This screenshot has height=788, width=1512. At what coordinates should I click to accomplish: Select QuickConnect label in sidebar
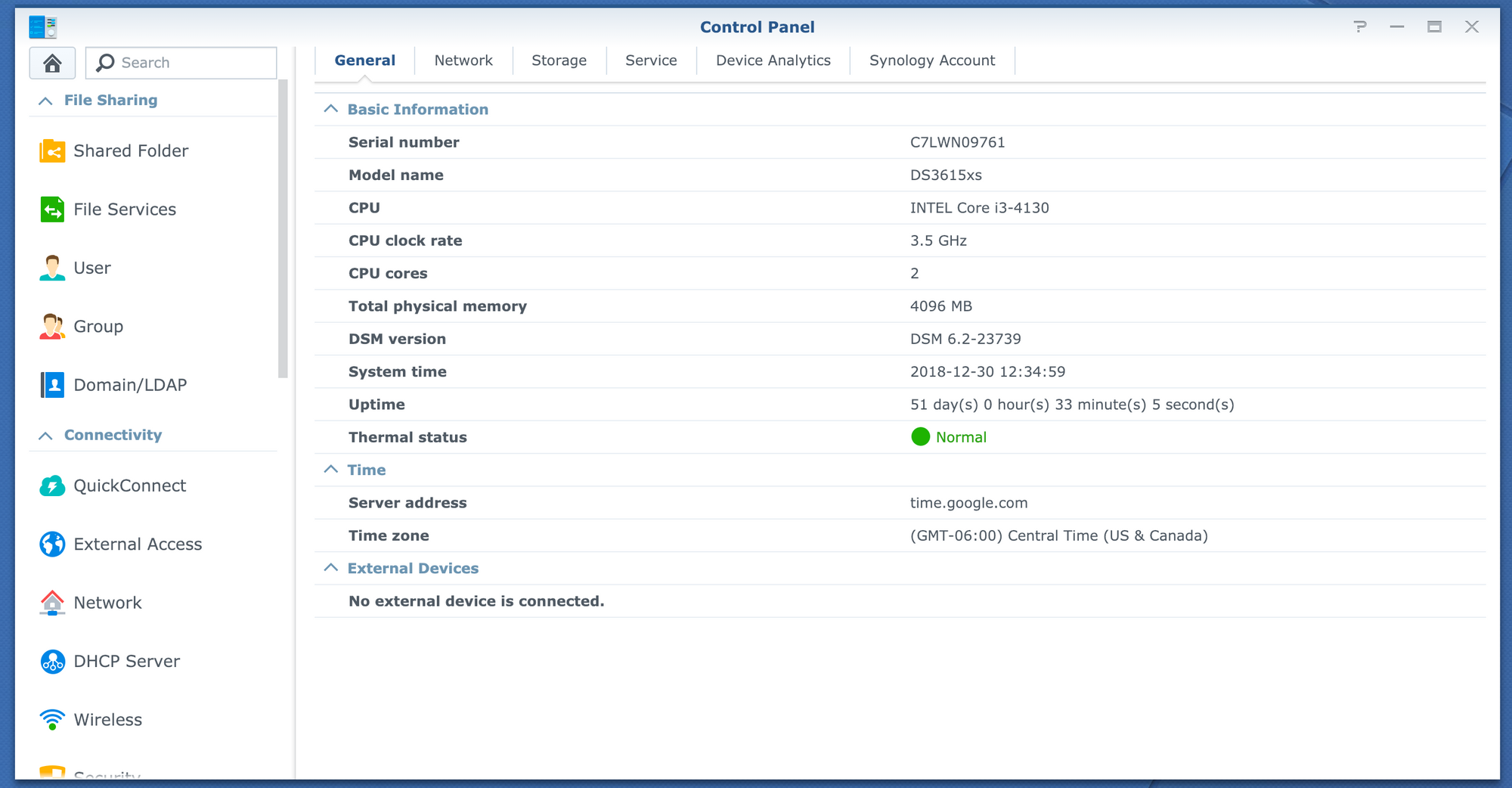[130, 486]
